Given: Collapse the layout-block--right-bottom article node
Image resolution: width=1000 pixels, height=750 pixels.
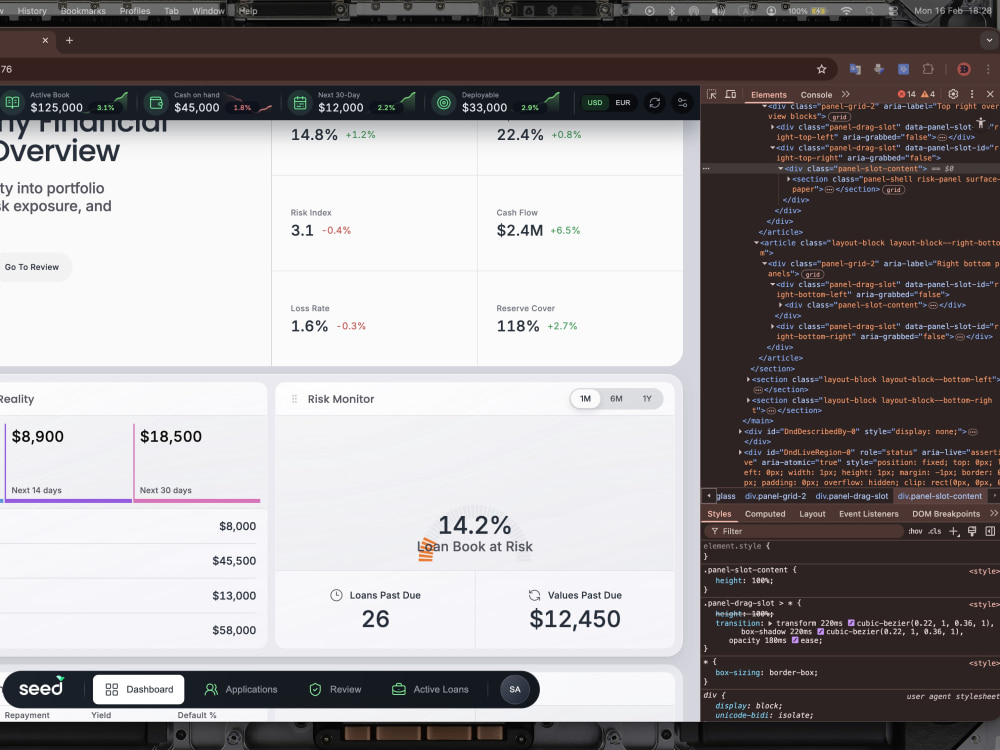Looking at the screenshot, I should 757,243.
